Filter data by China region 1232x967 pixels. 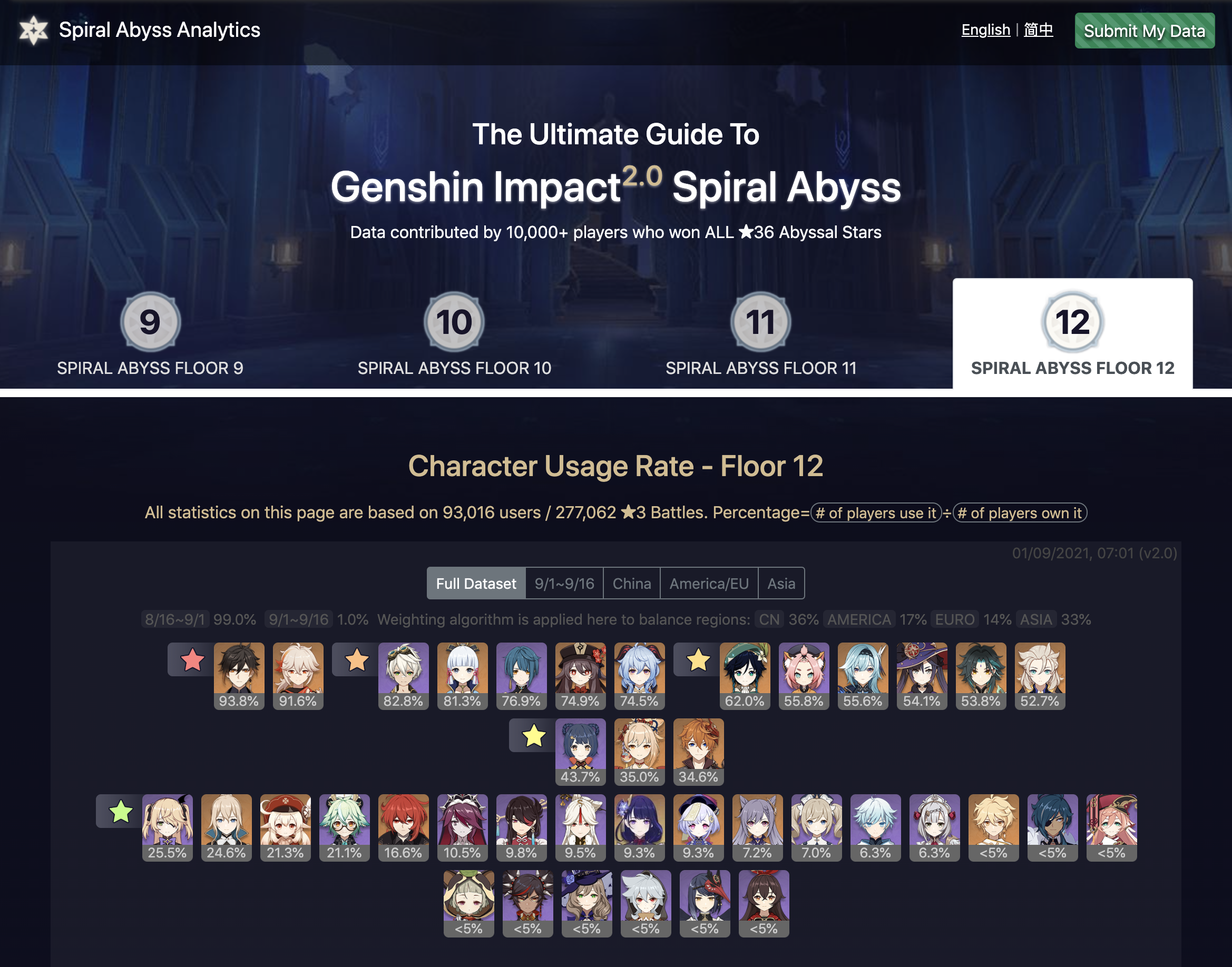632,583
